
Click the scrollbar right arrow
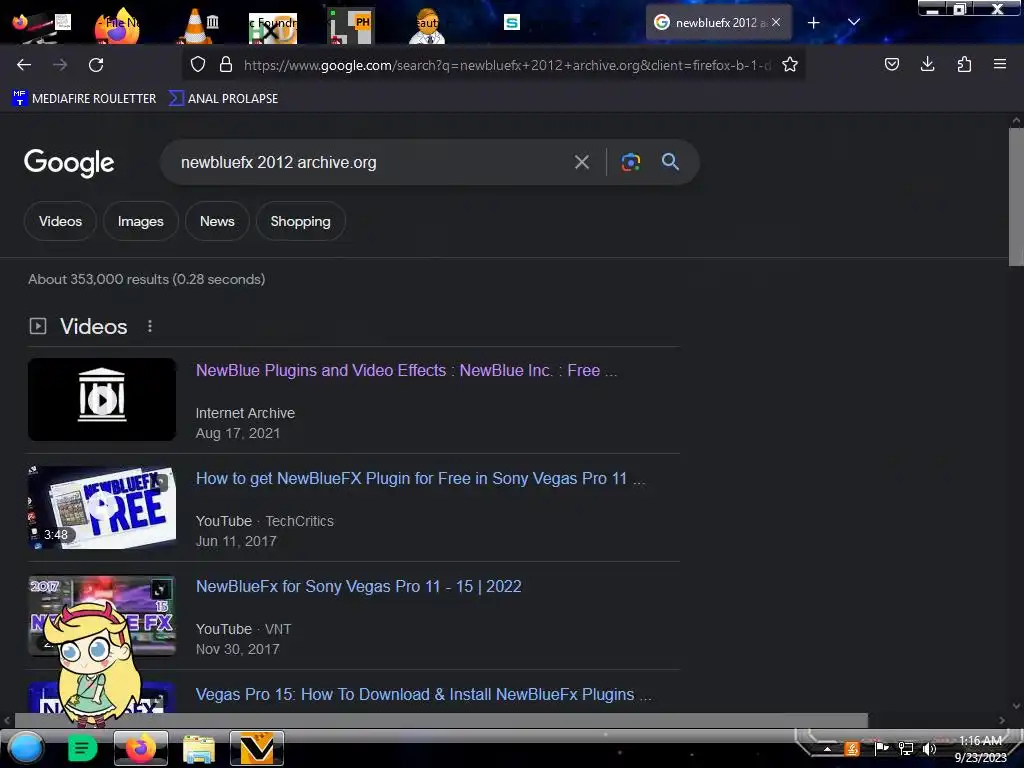click(1002, 720)
